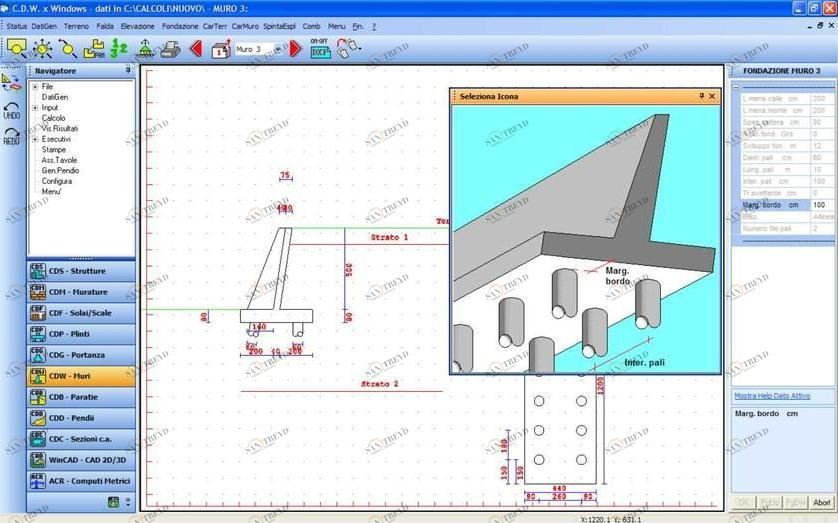The width and height of the screenshot is (838, 523).
Task: Click the printer icon in toolbar
Action: (170, 48)
